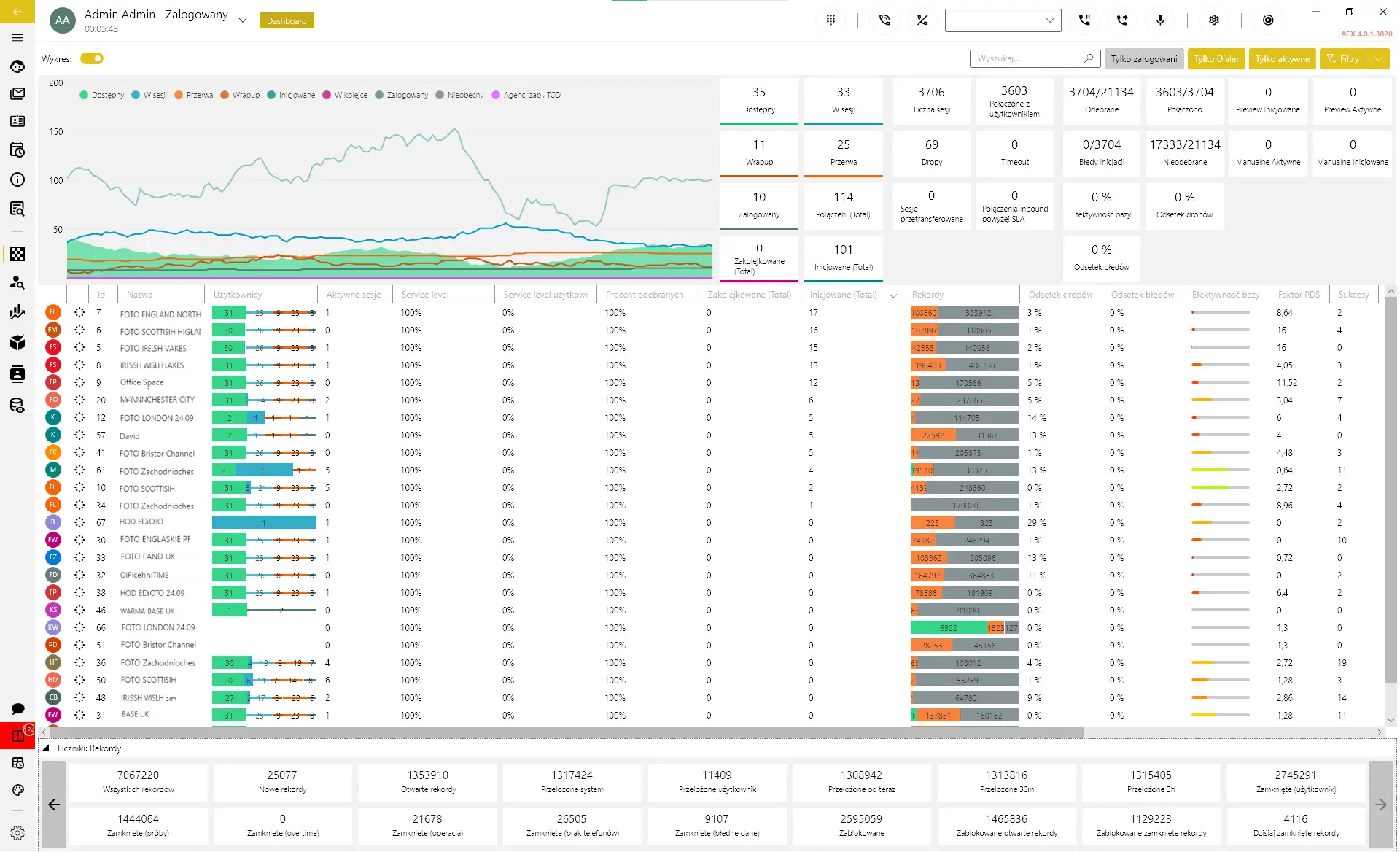Screen dimensions: 1400x852
Task: Mute the microphone icon
Action: pyautogui.click(x=1160, y=20)
